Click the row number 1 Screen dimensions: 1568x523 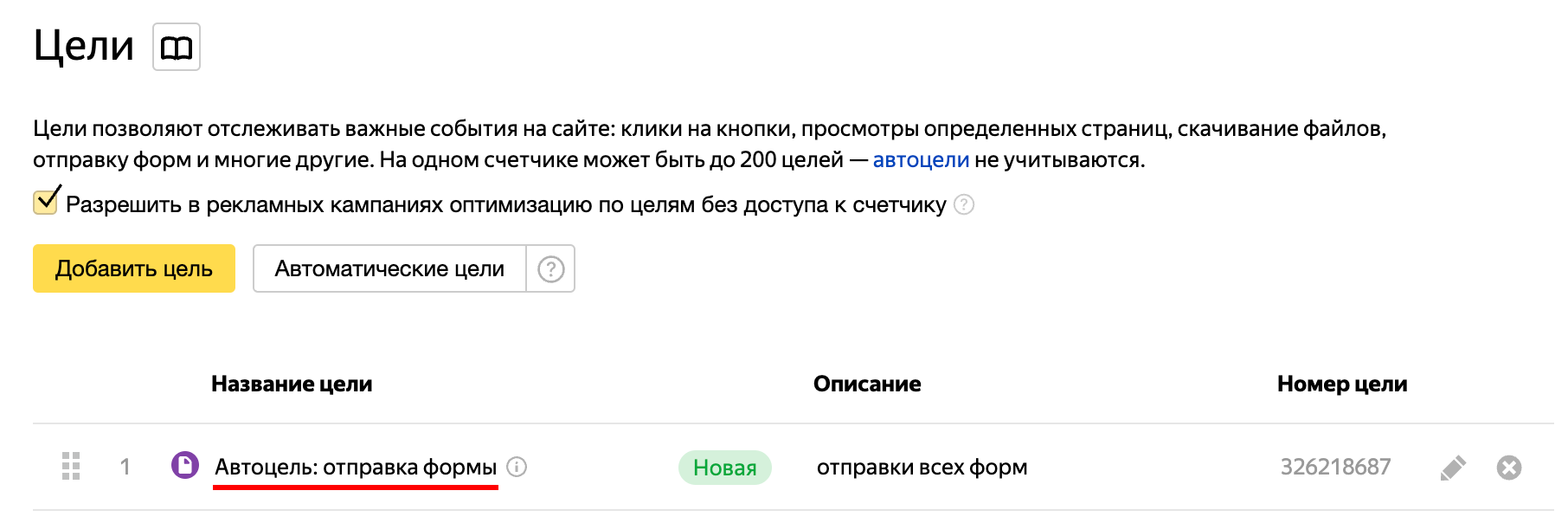pyautogui.click(x=125, y=467)
